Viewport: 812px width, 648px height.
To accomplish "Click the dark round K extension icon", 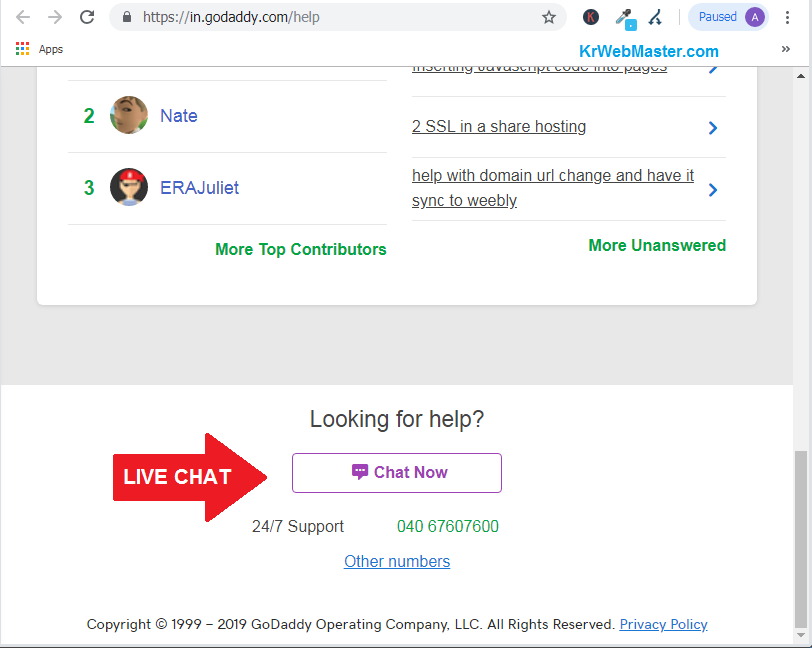I will click(x=591, y=17).
